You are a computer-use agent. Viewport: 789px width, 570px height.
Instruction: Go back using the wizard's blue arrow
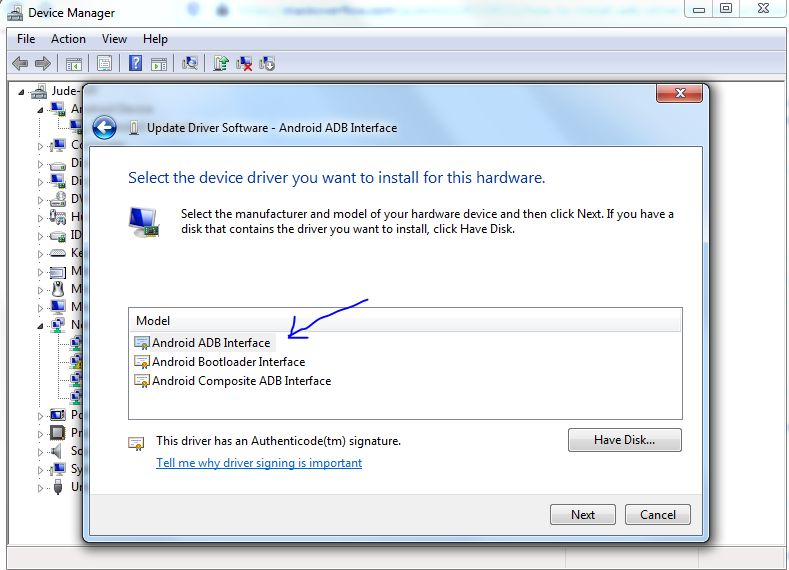point(104,128)
